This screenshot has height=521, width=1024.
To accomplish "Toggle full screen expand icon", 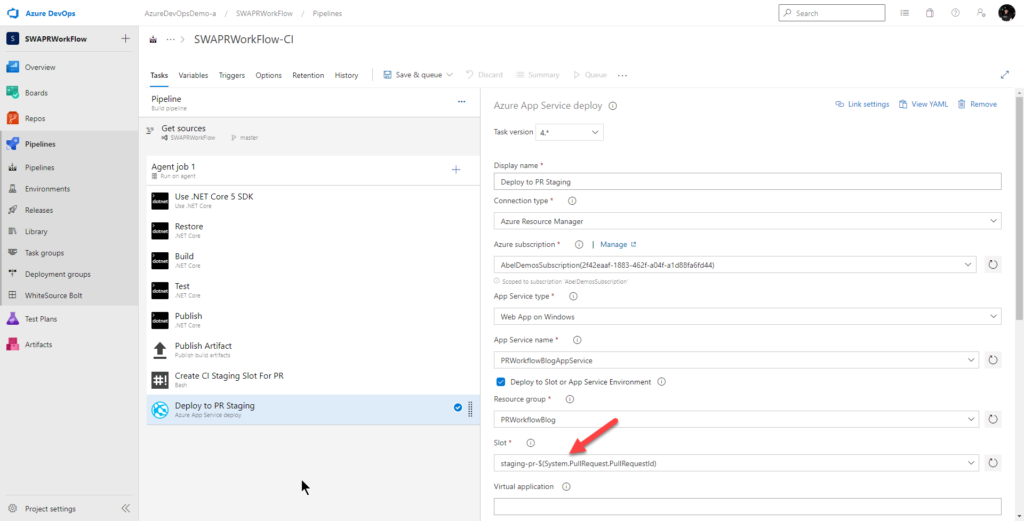I will click(1005, 75).
